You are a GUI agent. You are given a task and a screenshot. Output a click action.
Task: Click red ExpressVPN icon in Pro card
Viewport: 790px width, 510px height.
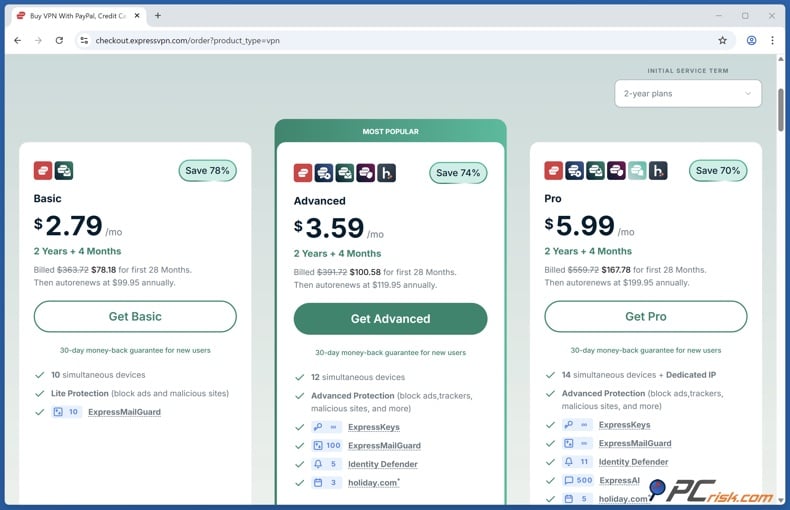click(553, 170)
